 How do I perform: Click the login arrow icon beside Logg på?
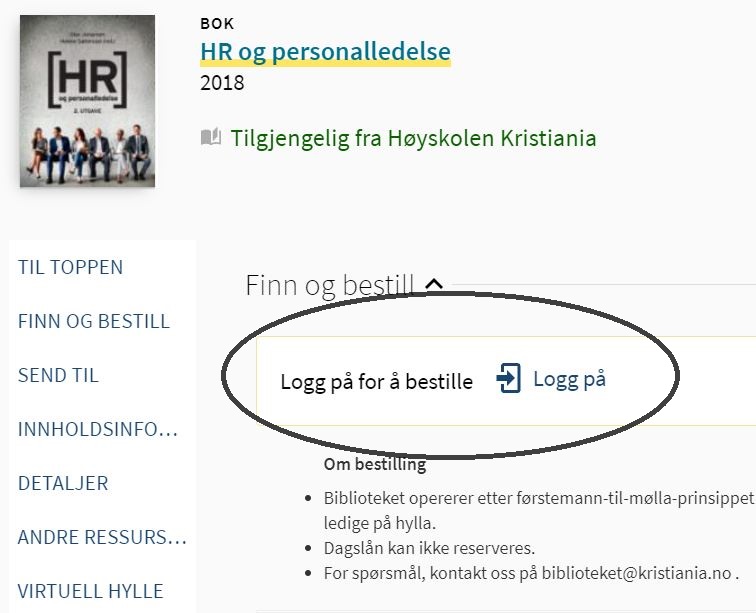(509, 378)
